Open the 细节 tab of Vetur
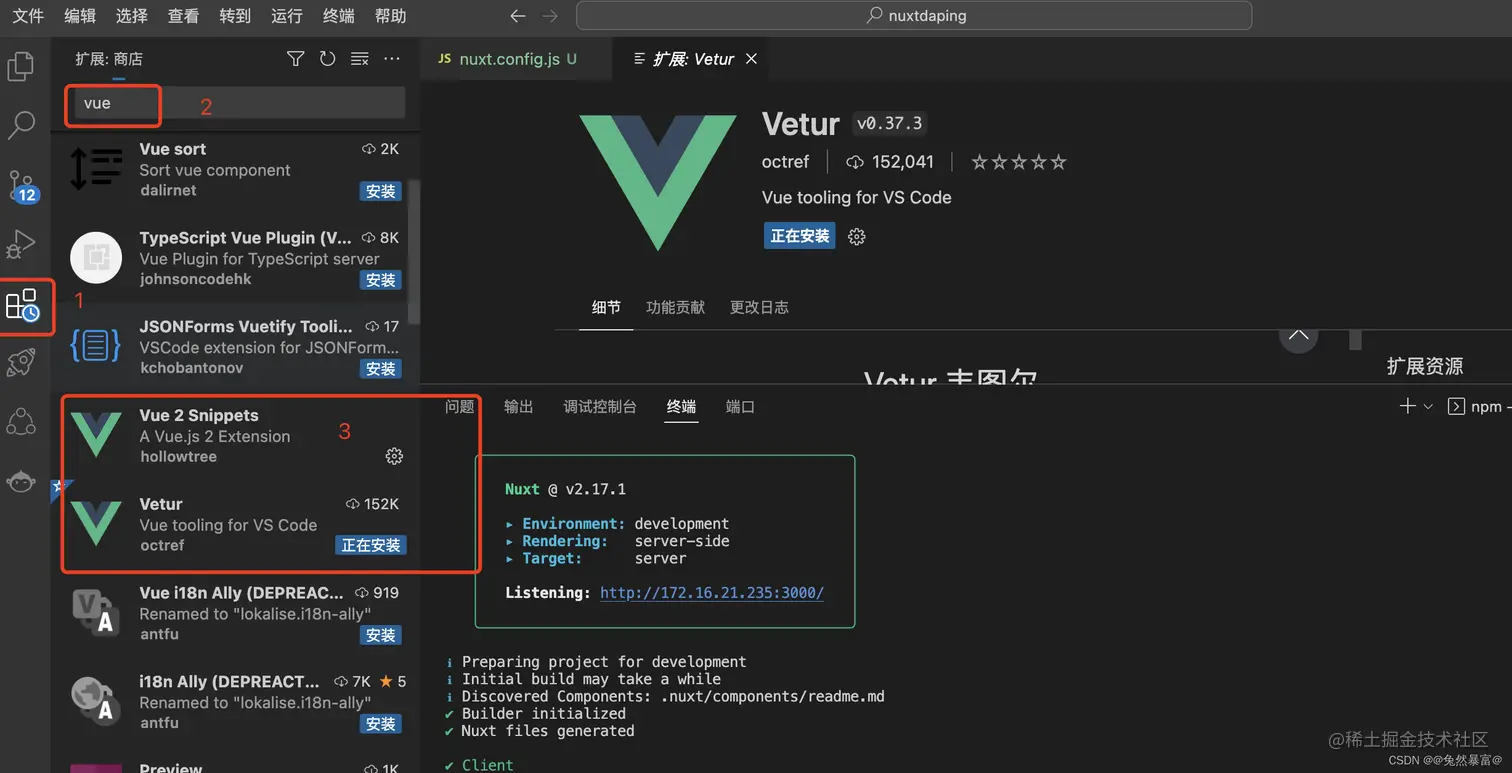1512x773 pixels. [x=606, y=307]
